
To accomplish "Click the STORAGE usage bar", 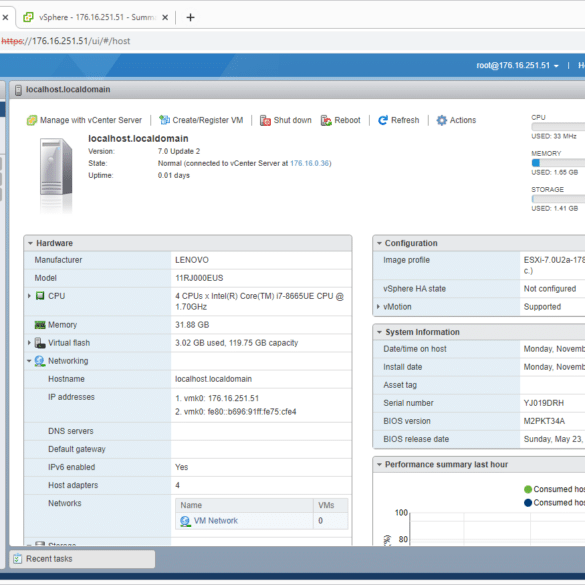I will point(558,199).
